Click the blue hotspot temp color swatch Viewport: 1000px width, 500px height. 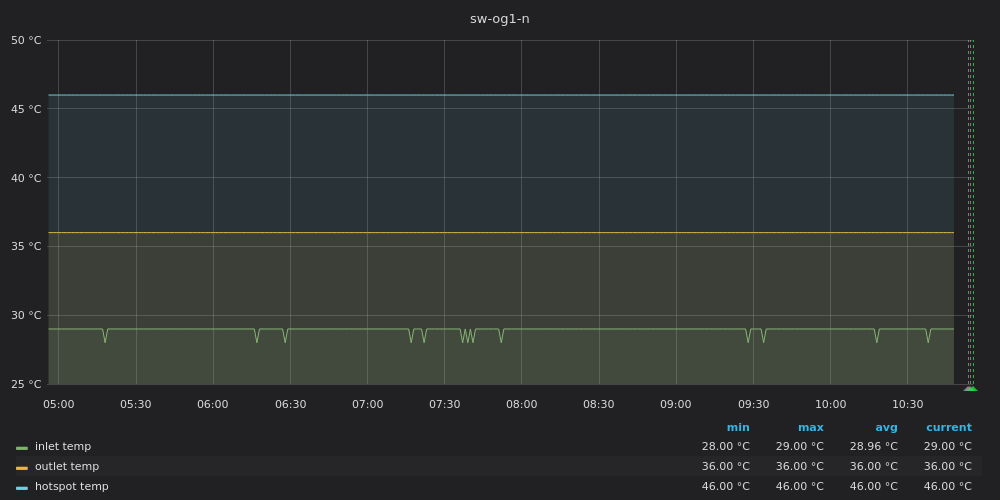22,488
